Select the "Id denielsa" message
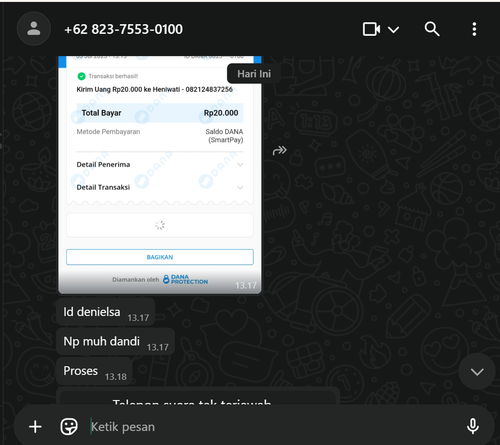Viewport: 500px width, 445px height. (x=105, y=312)
